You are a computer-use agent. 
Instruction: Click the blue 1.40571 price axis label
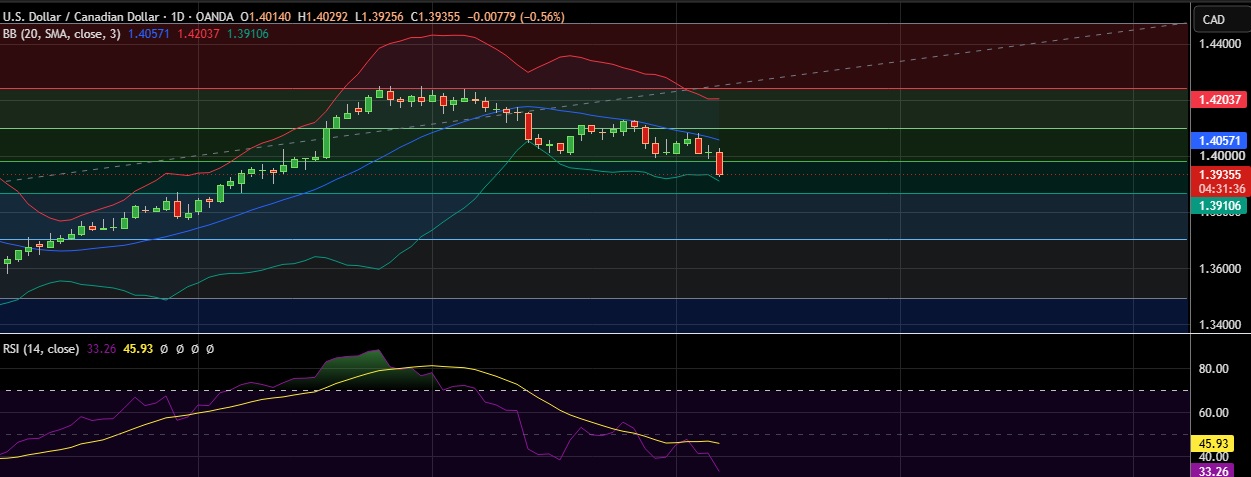(x=1219, y=141)
